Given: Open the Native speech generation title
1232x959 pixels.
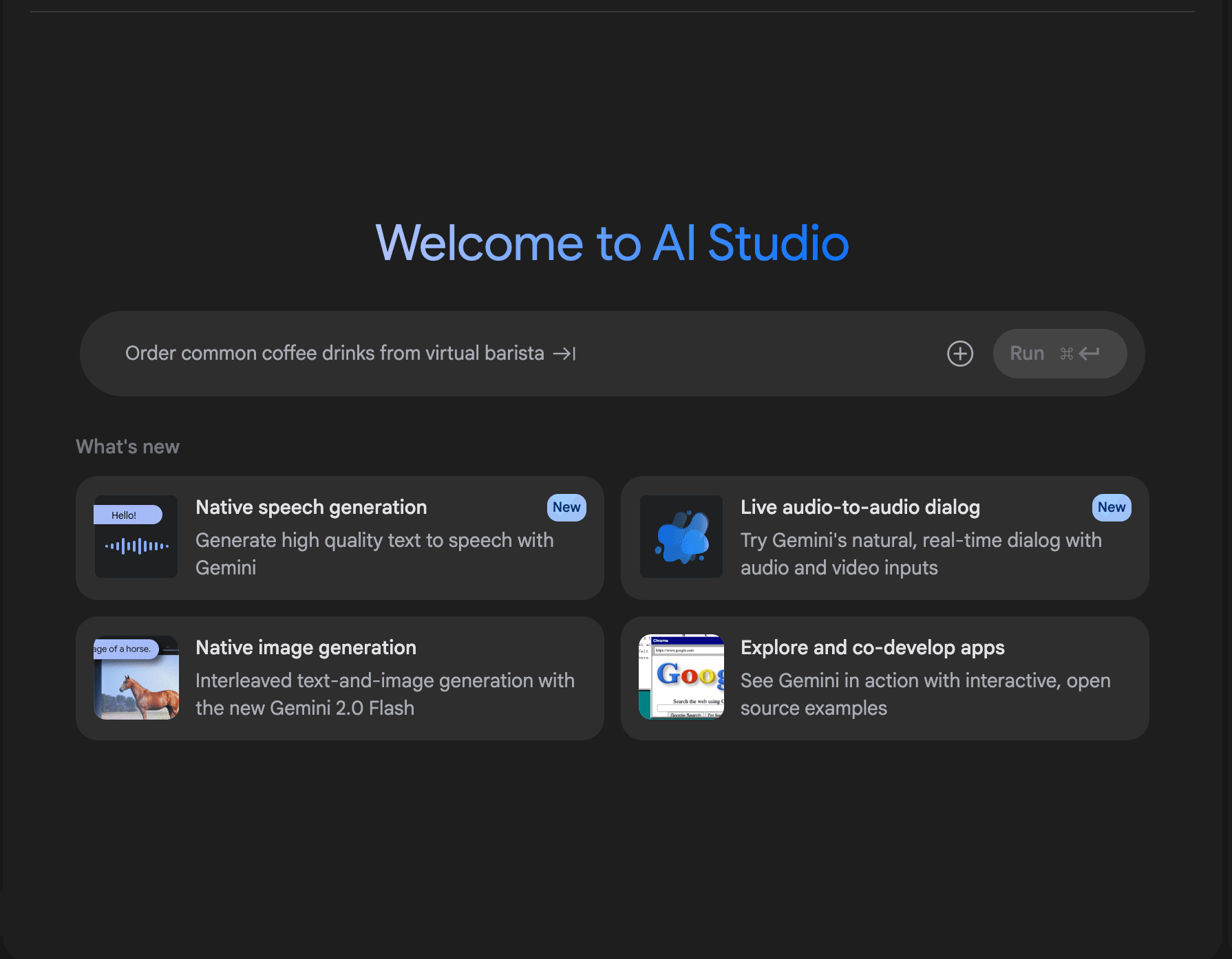Looking at the screenshot, I should (x=311, y=508).
